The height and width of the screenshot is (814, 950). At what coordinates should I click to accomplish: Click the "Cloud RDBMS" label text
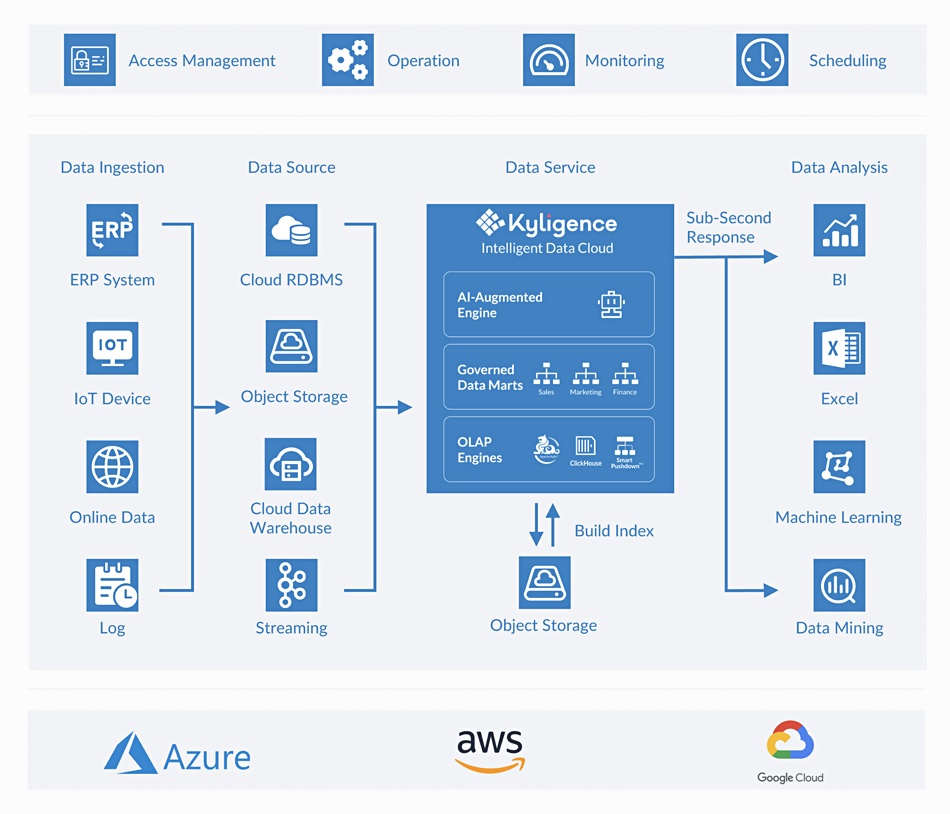(x=291, y=280)
